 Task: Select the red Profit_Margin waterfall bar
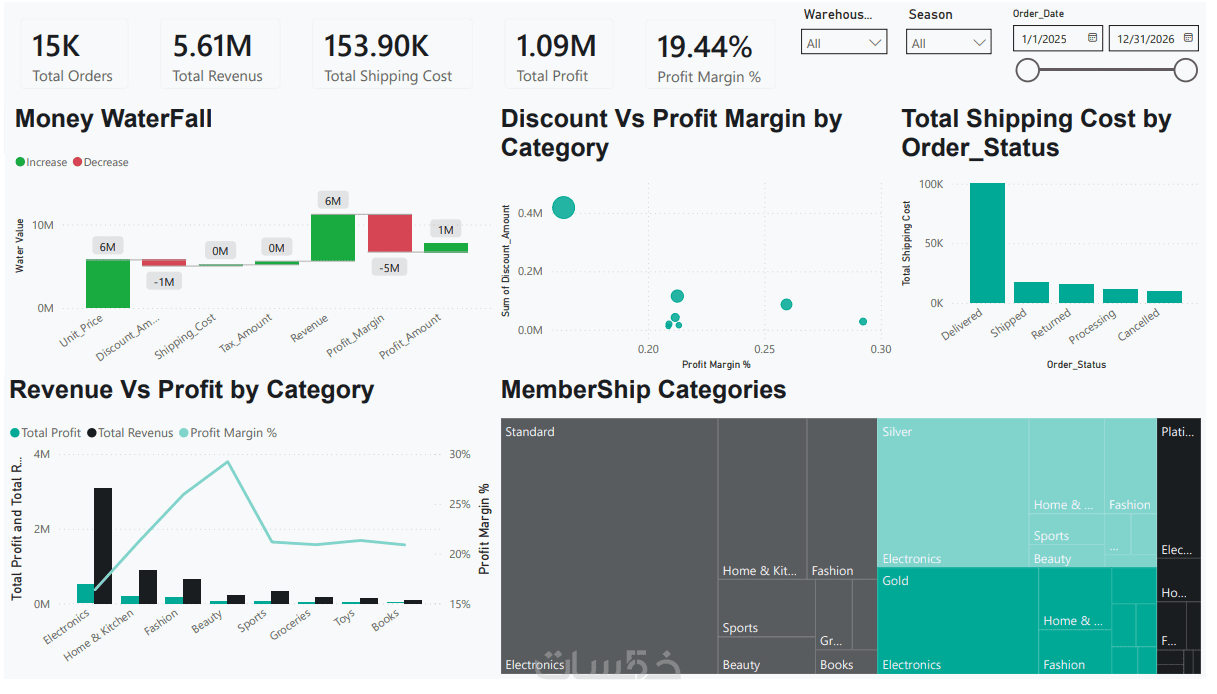389,233
